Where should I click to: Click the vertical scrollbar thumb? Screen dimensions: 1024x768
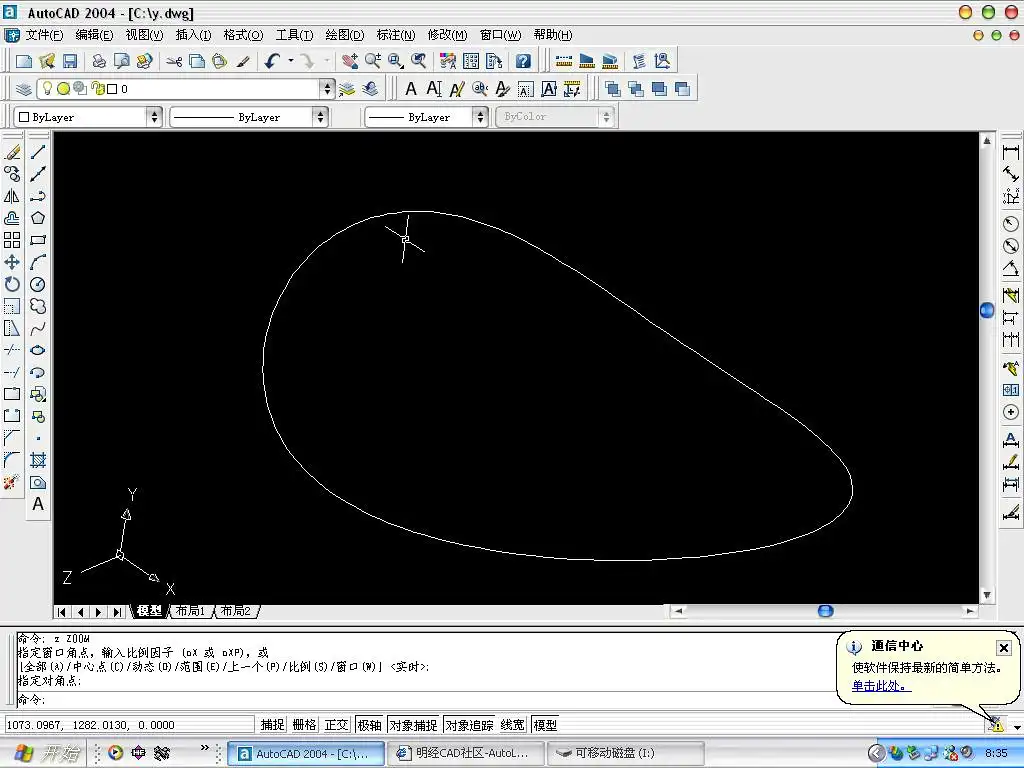point(987,310)
